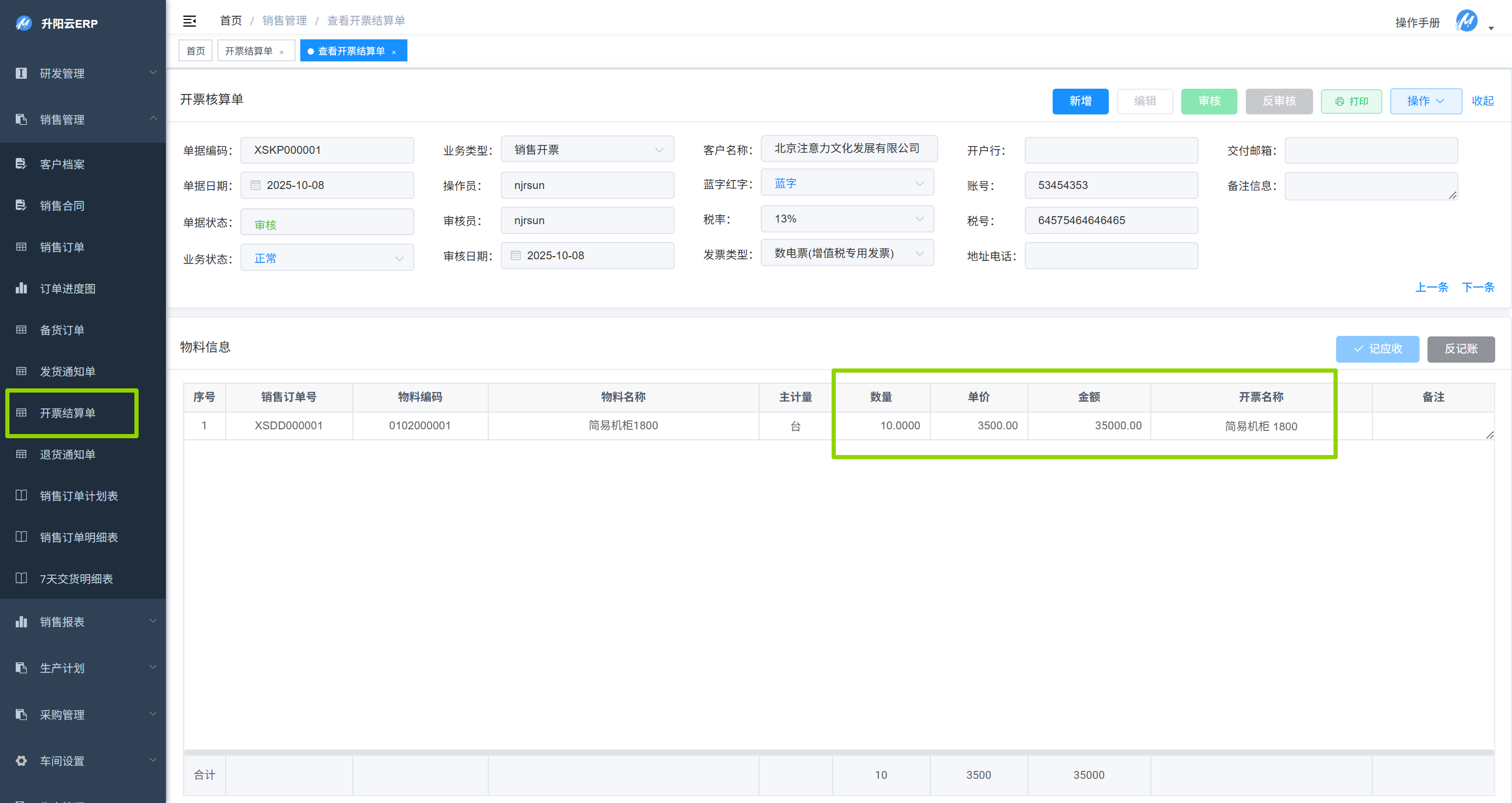1512x803 pixels.
Task: Click the sidebar collapse hamburger icon
Action: click(x=190, y=21)
